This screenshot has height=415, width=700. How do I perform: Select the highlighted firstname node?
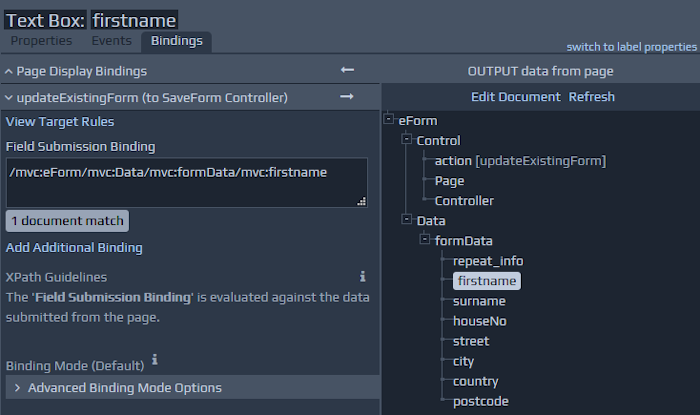(487, 281)
